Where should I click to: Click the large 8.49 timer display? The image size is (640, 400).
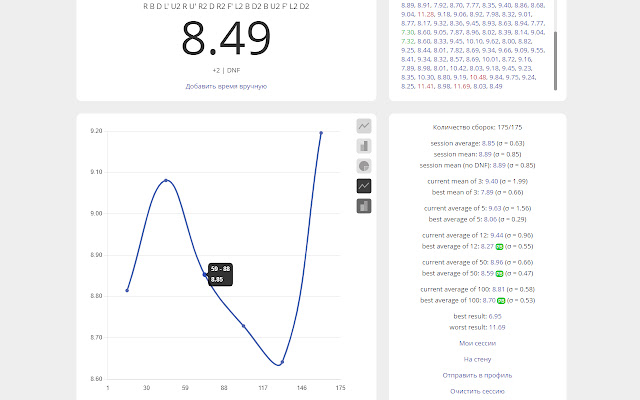click(226, 38)
